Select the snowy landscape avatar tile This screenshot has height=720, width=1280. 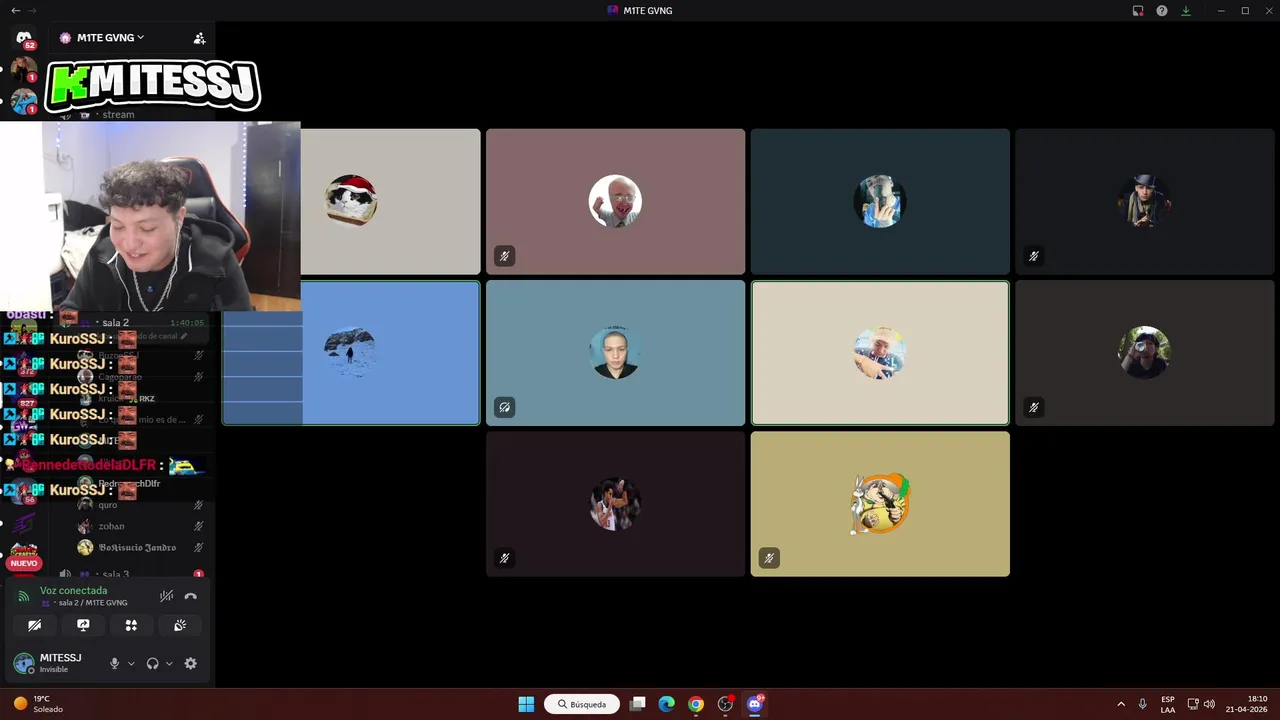pos(351,353)
